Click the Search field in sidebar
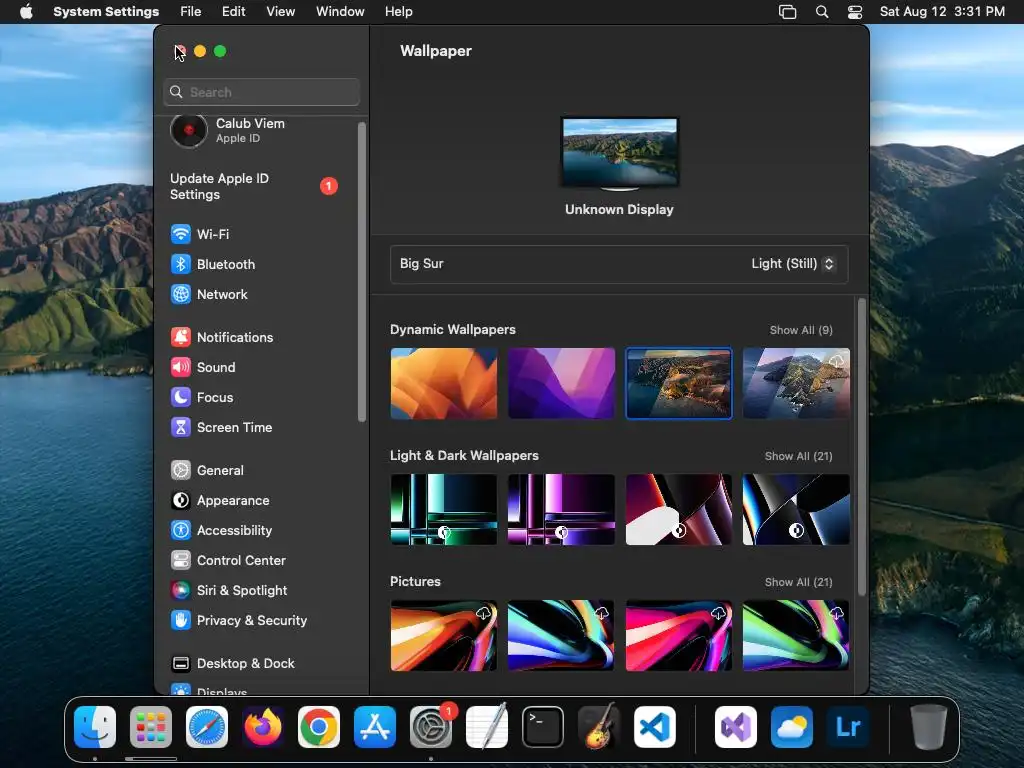The height and width of the screenshot is (768, 1024). pos(261,92)
